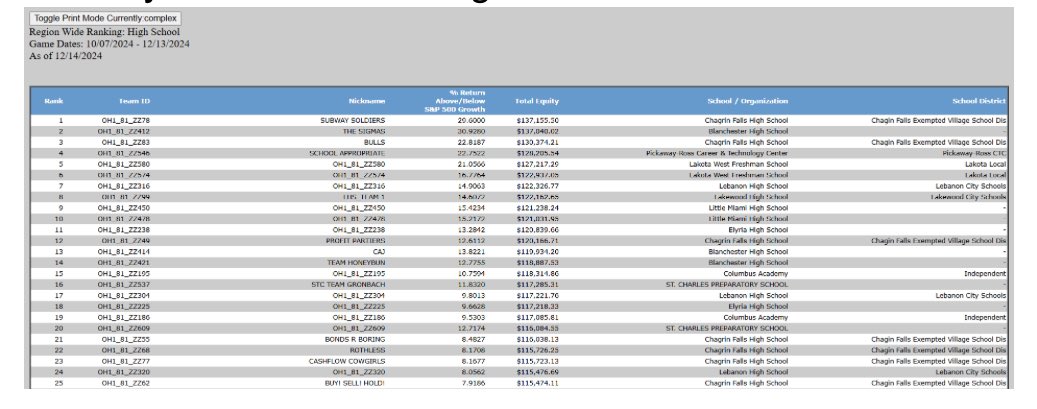
Task: Click the BUY! SELL! HOLD! nickname
Action: point(355,383)
